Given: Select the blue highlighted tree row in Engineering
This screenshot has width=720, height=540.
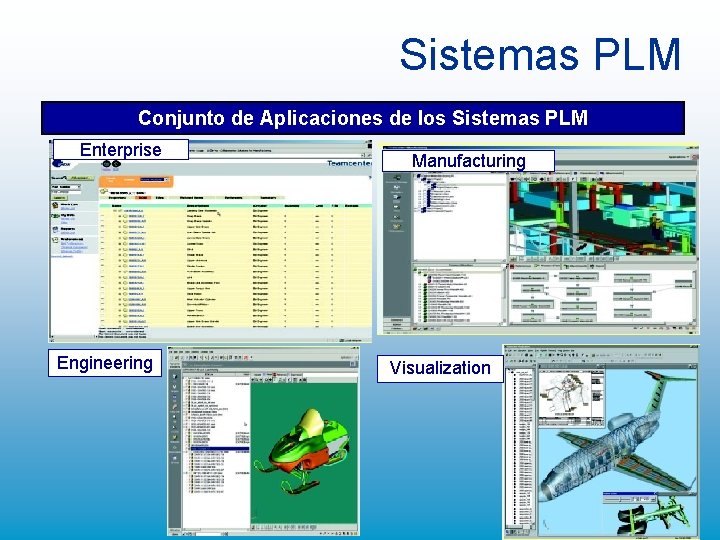Looking at the screenshot, I should pos(219,448).
